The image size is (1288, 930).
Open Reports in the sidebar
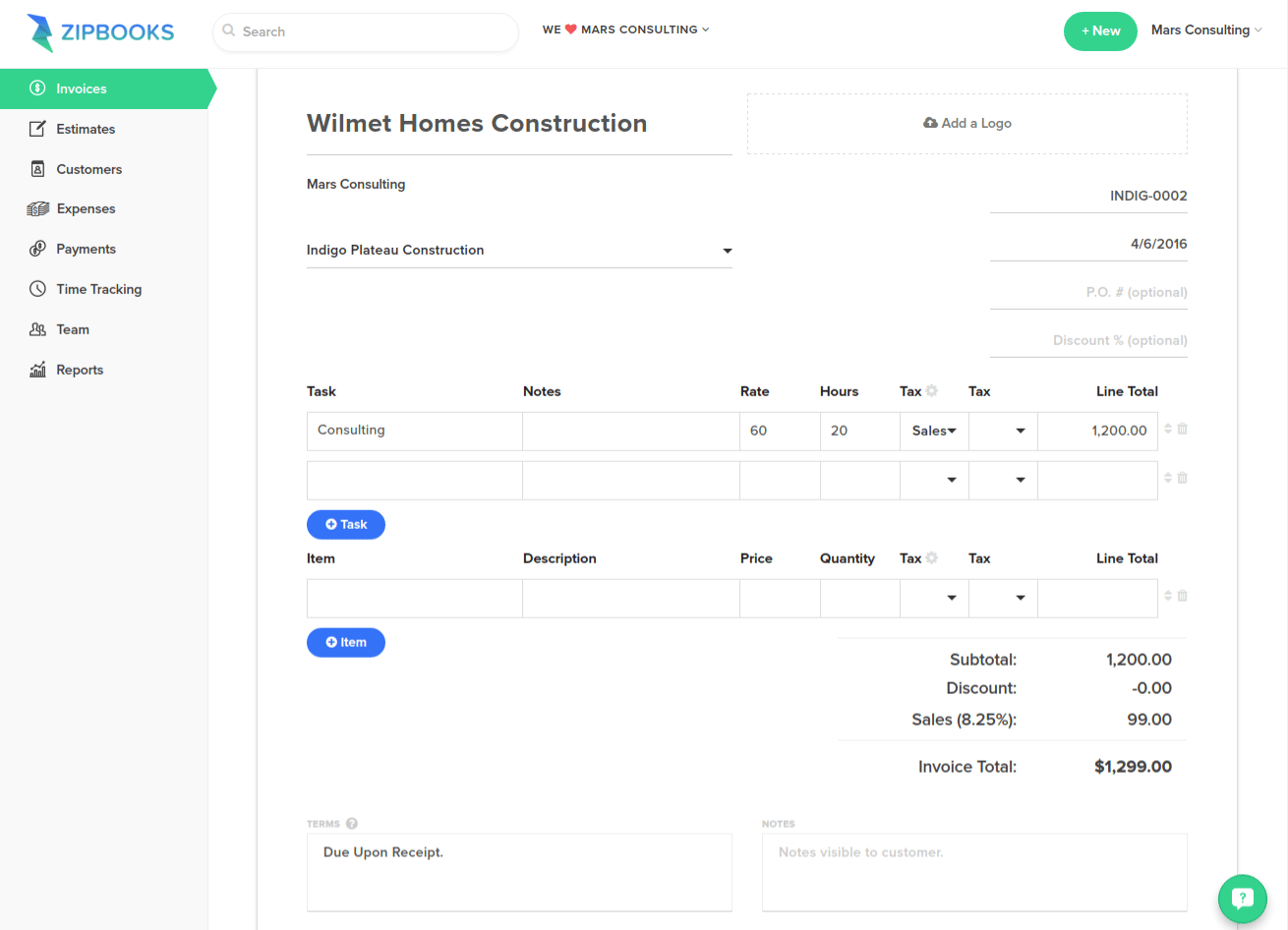point(104,370)
